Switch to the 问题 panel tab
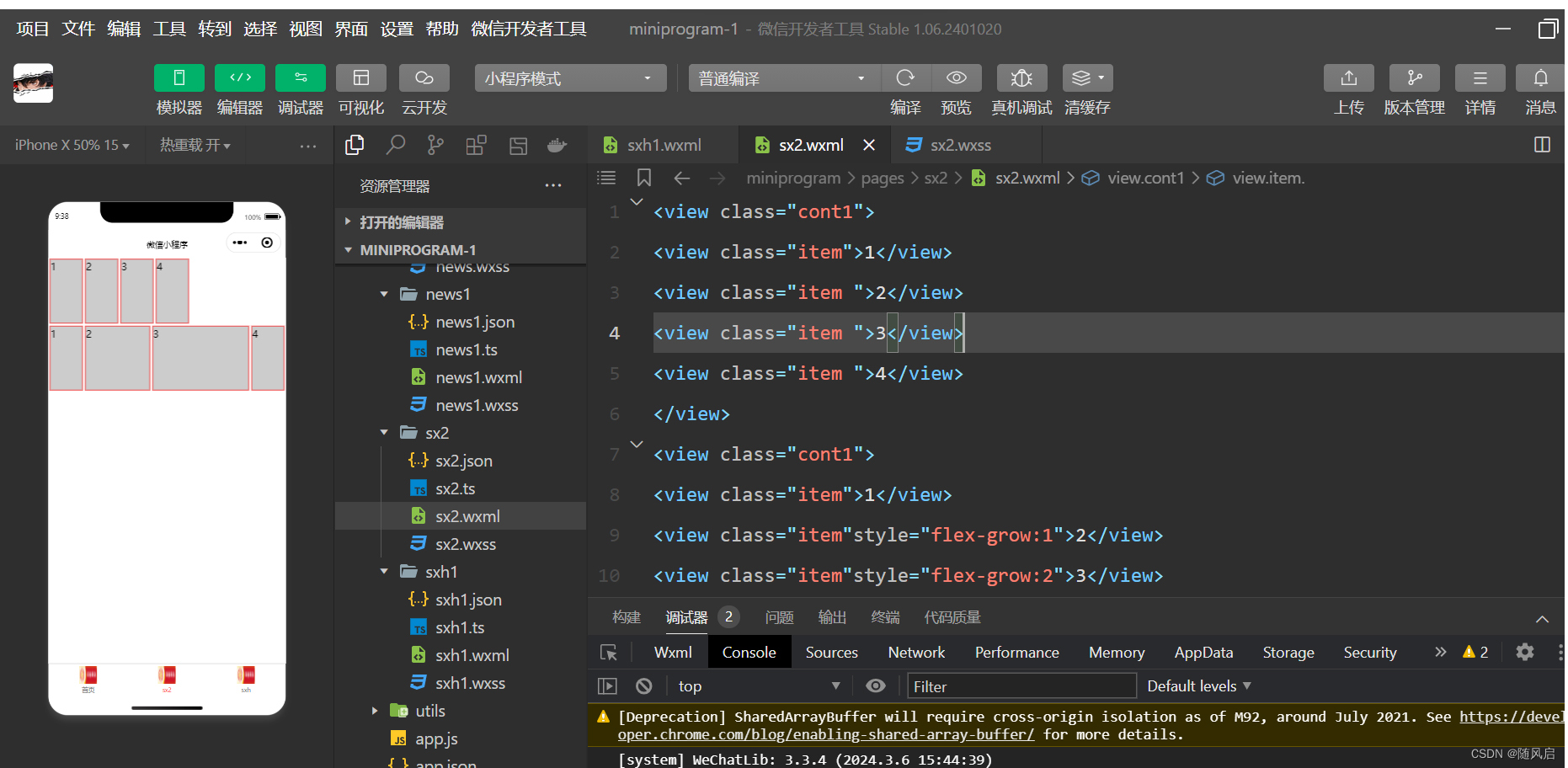Screen dimensions: 1568x768 tap(779, 617)
